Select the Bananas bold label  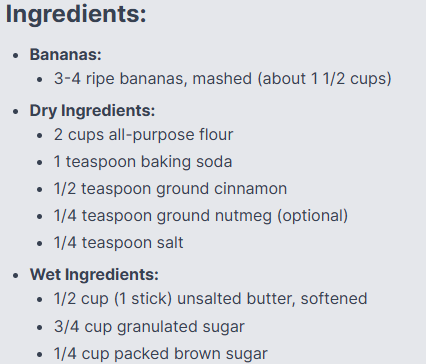point(66,55)
